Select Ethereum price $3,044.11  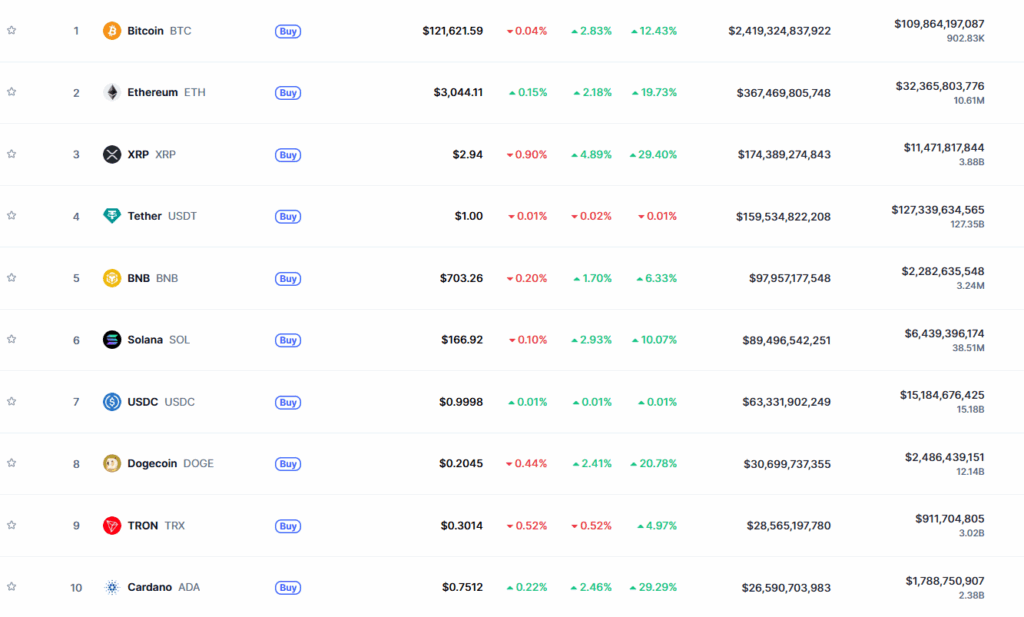coord(458,92)
